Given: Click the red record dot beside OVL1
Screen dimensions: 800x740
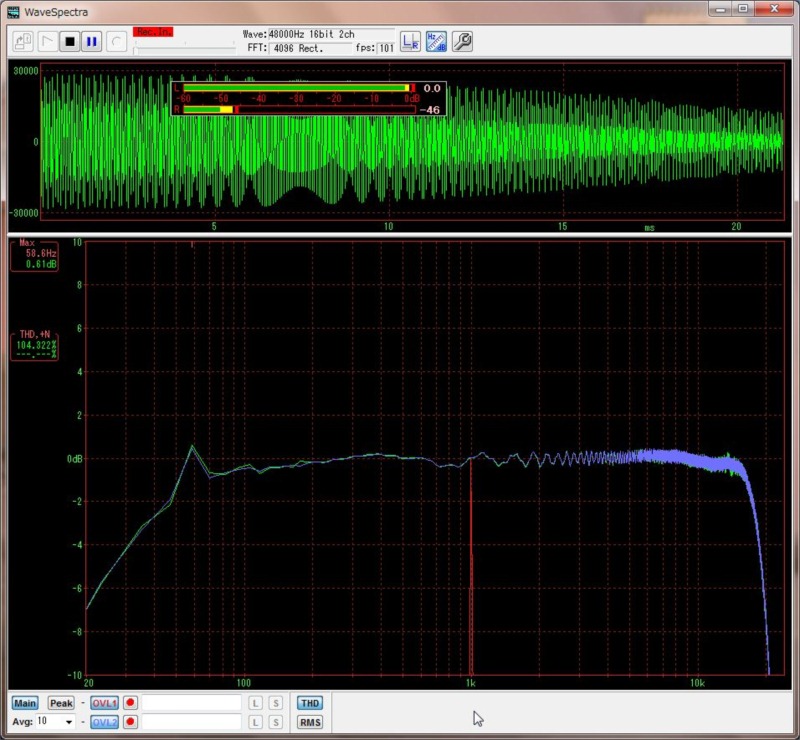Looking at the screenshot, I should pos(130,703).
